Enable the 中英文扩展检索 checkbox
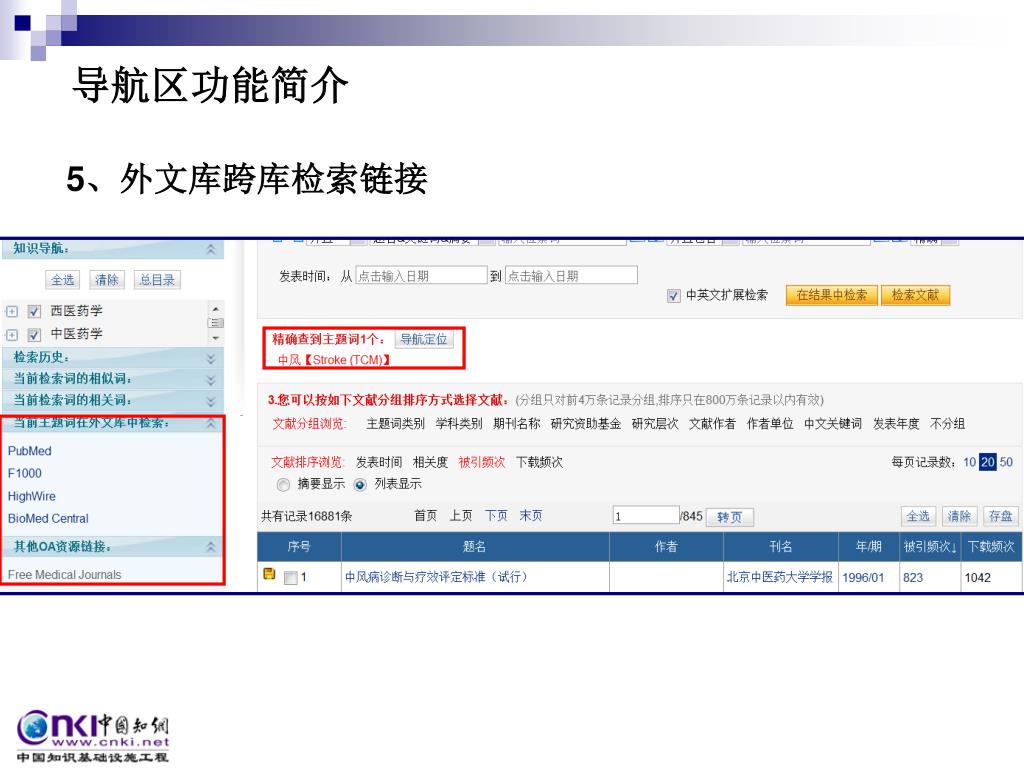1024x768 pixels. click(x=674, y=296)
